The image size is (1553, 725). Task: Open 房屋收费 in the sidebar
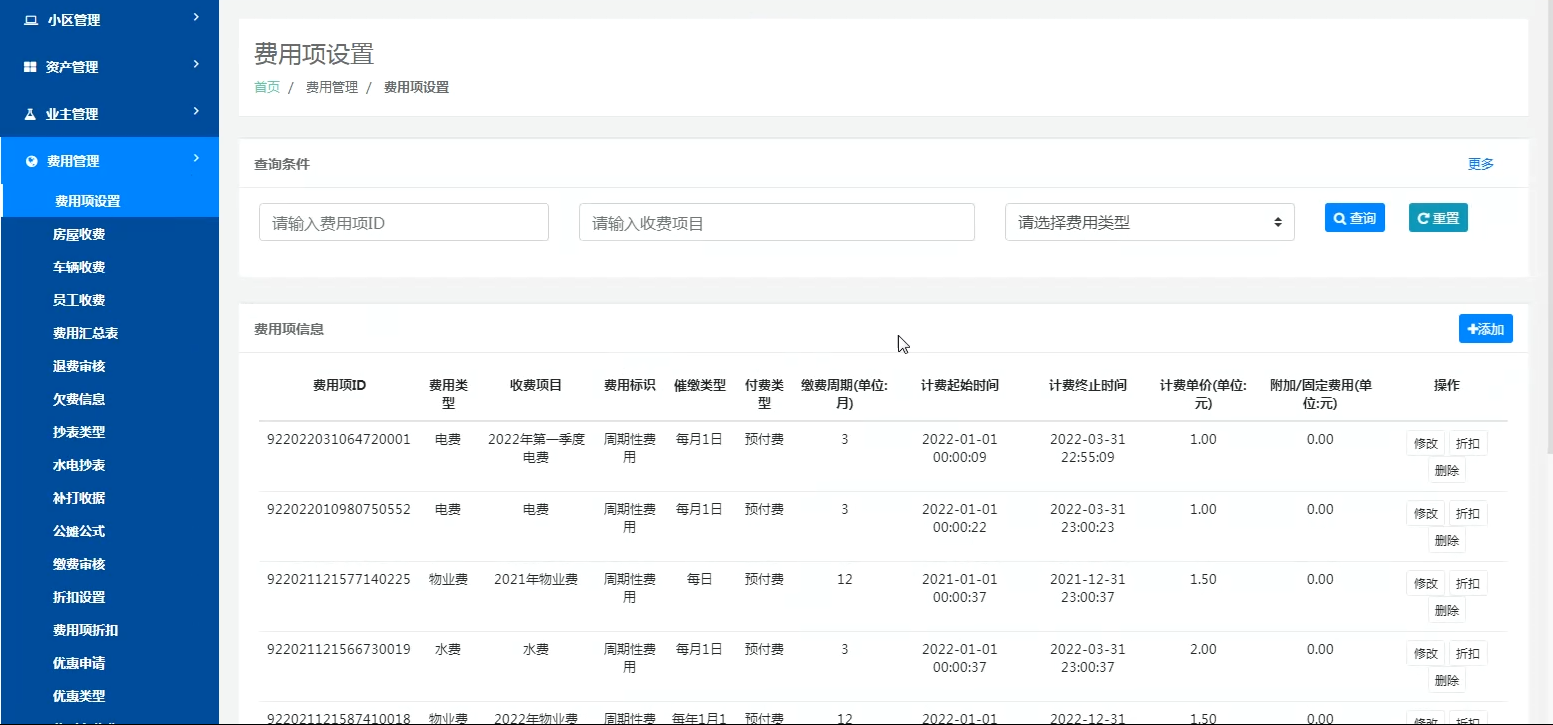[x=79, y=234]
